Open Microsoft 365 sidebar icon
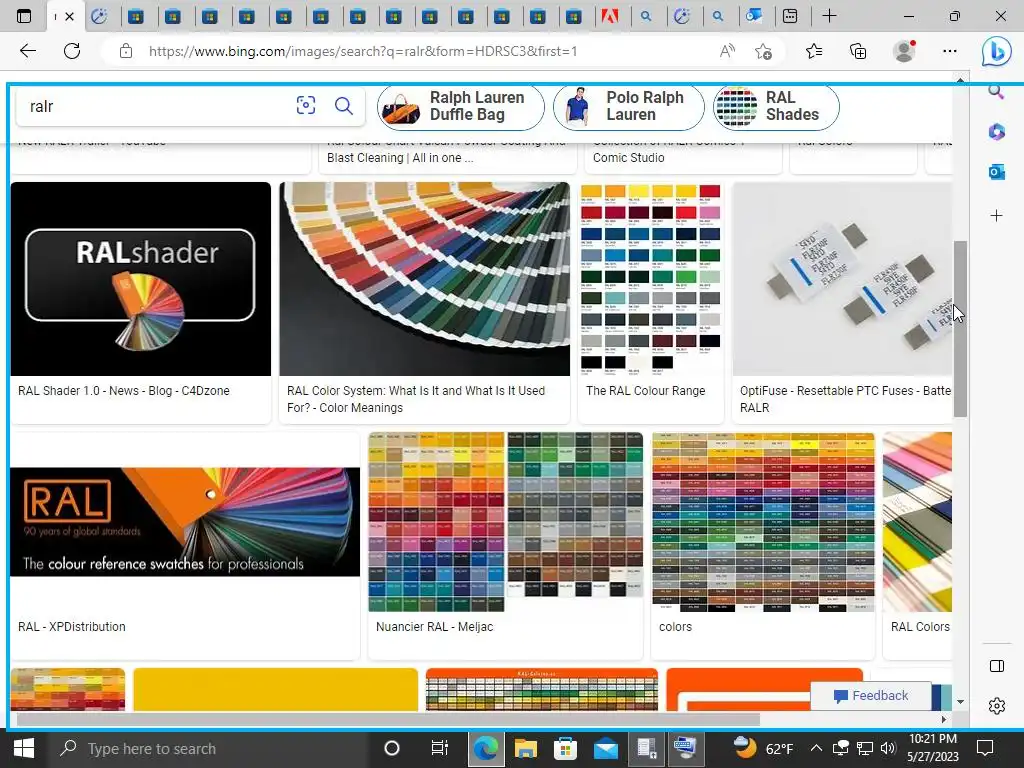This screenshot has width=1024, height=768. click(x=997, y=131)
